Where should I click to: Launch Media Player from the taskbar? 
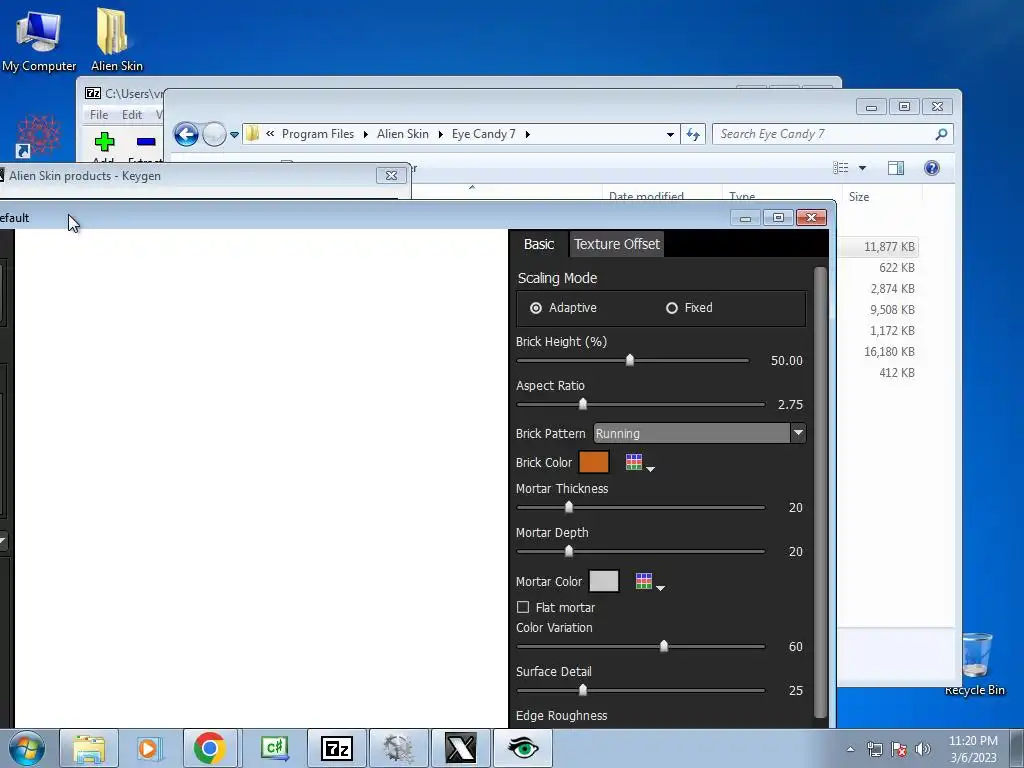pos(148,748)
